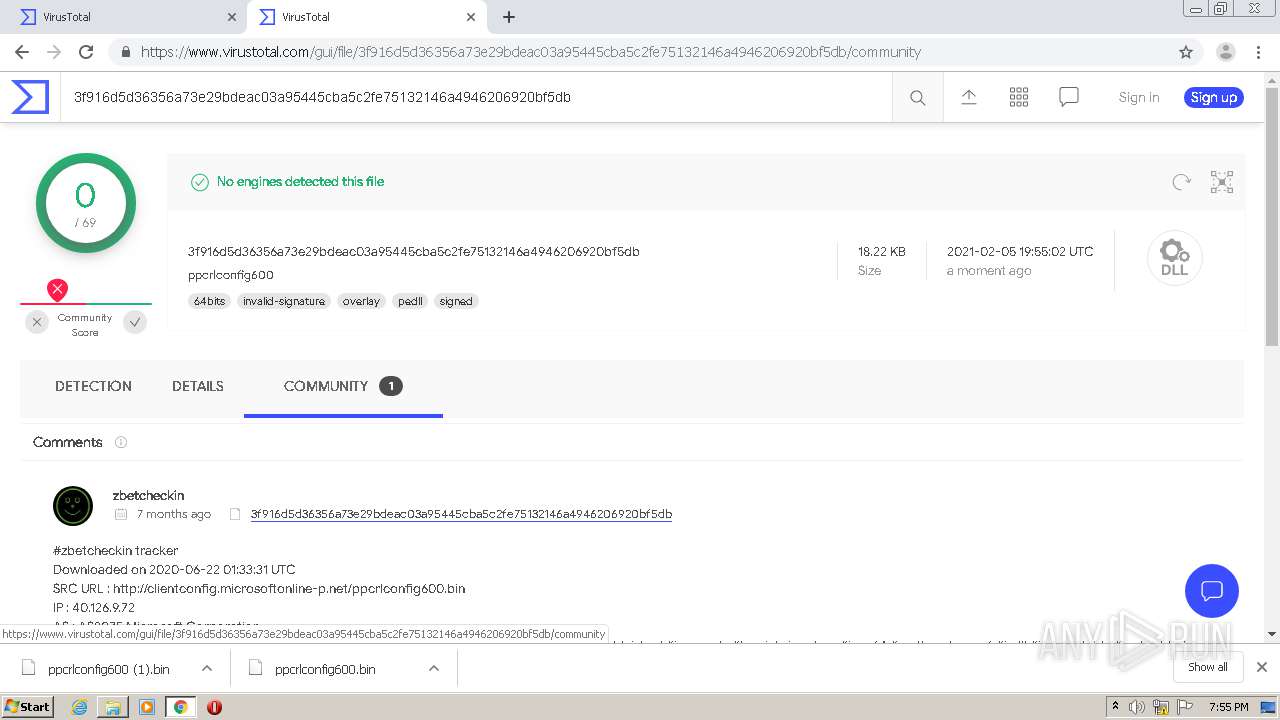Open the comment notifications icon
This screenshot has height=720, width=1280.
1069,97
